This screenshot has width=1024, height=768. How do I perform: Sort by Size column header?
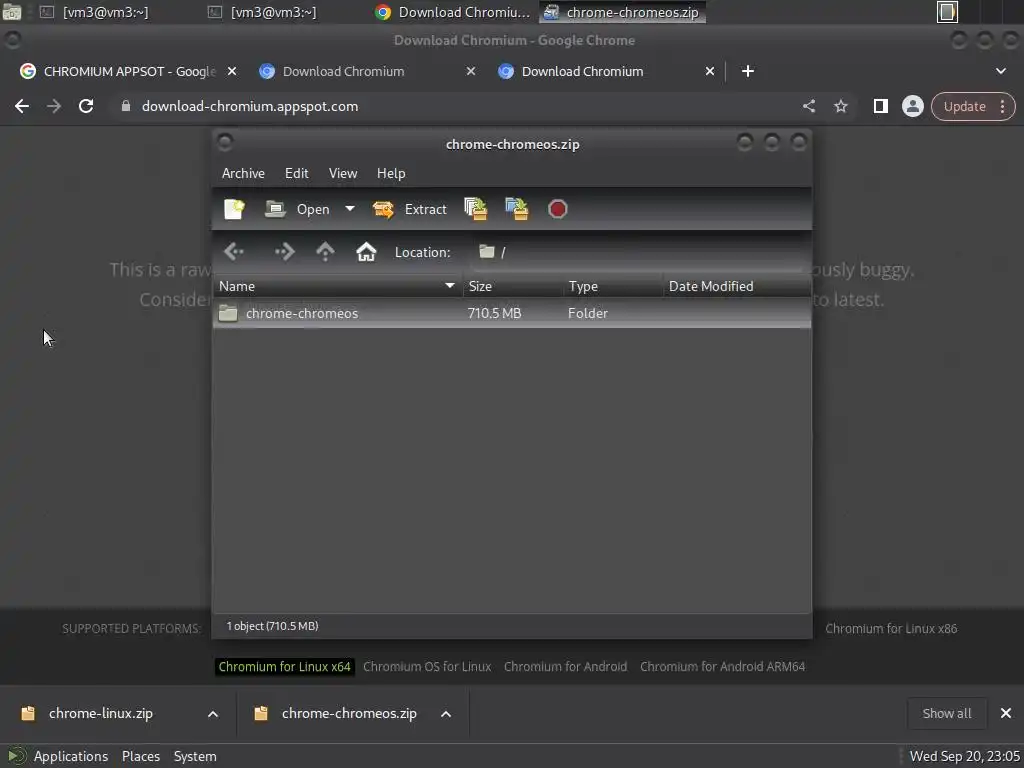click(513, 286)
